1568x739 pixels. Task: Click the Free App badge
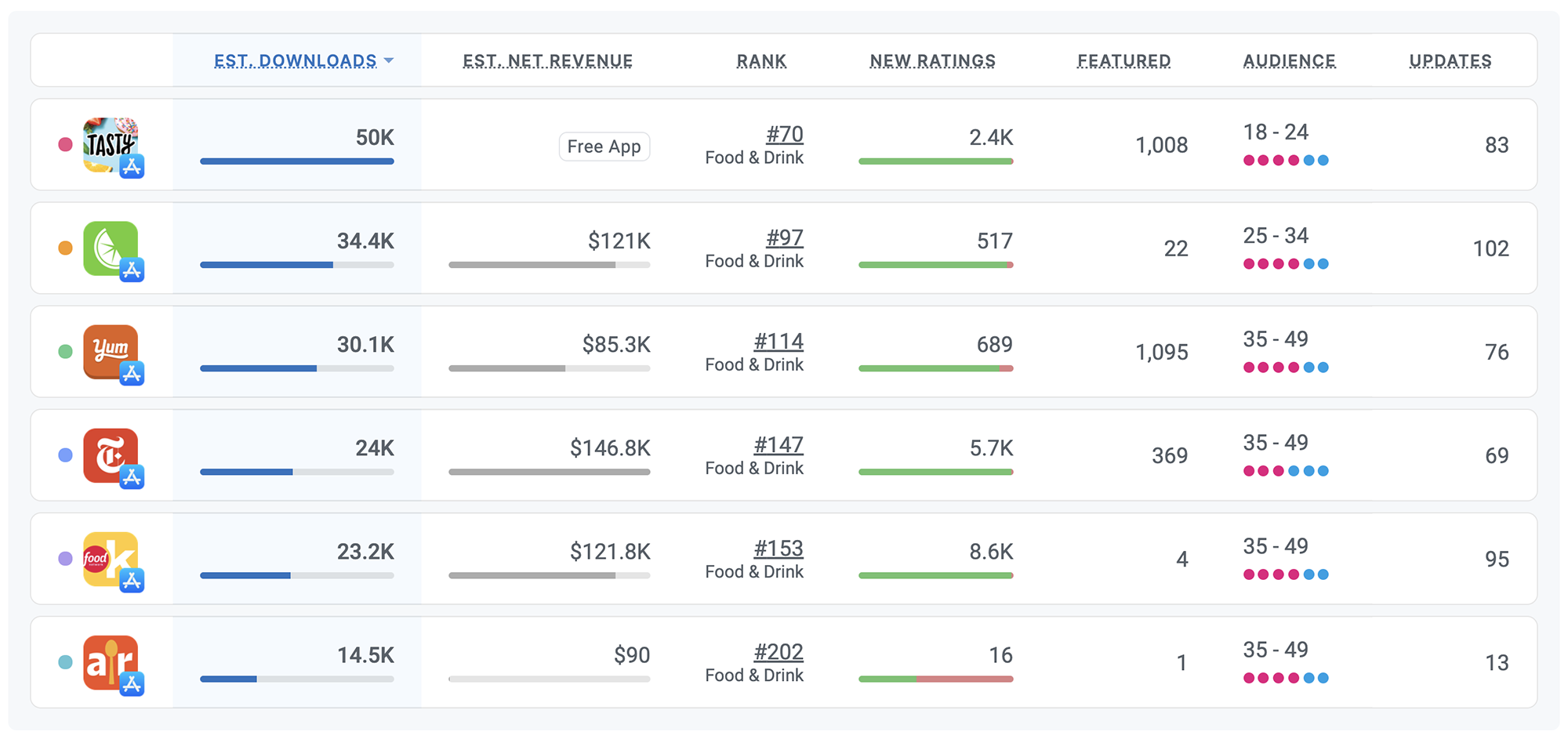tap(604, 147)
